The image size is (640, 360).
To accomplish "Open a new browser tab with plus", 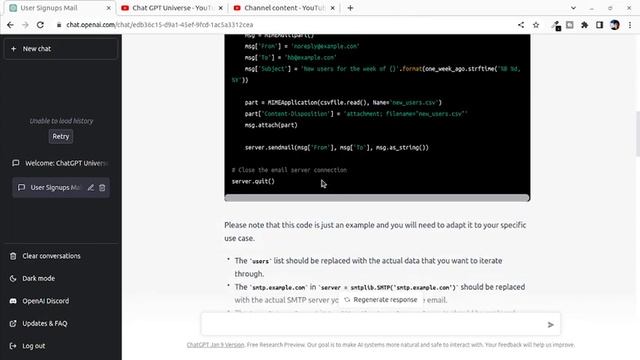I will tap(350, 8).
